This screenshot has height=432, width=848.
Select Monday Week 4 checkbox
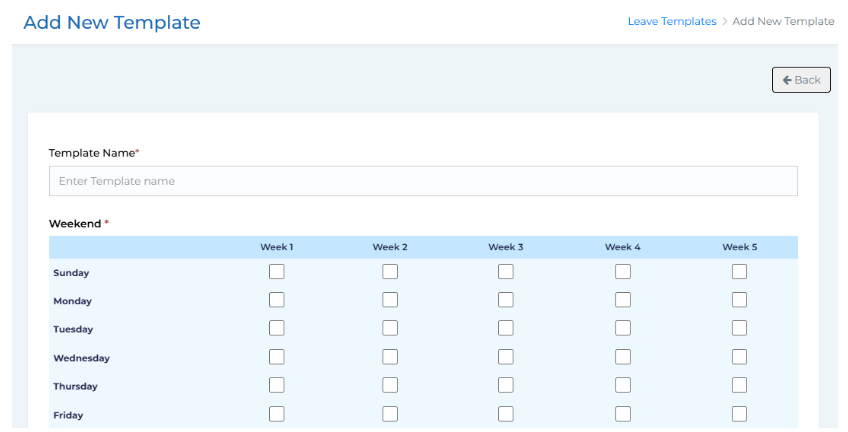(623, 300)
